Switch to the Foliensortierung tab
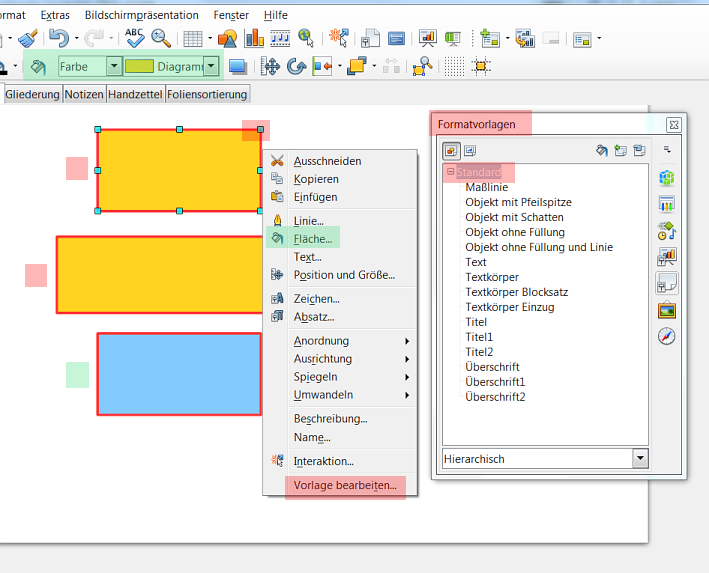709x573 pixels. pyautogui.click(x=207, y=94)
